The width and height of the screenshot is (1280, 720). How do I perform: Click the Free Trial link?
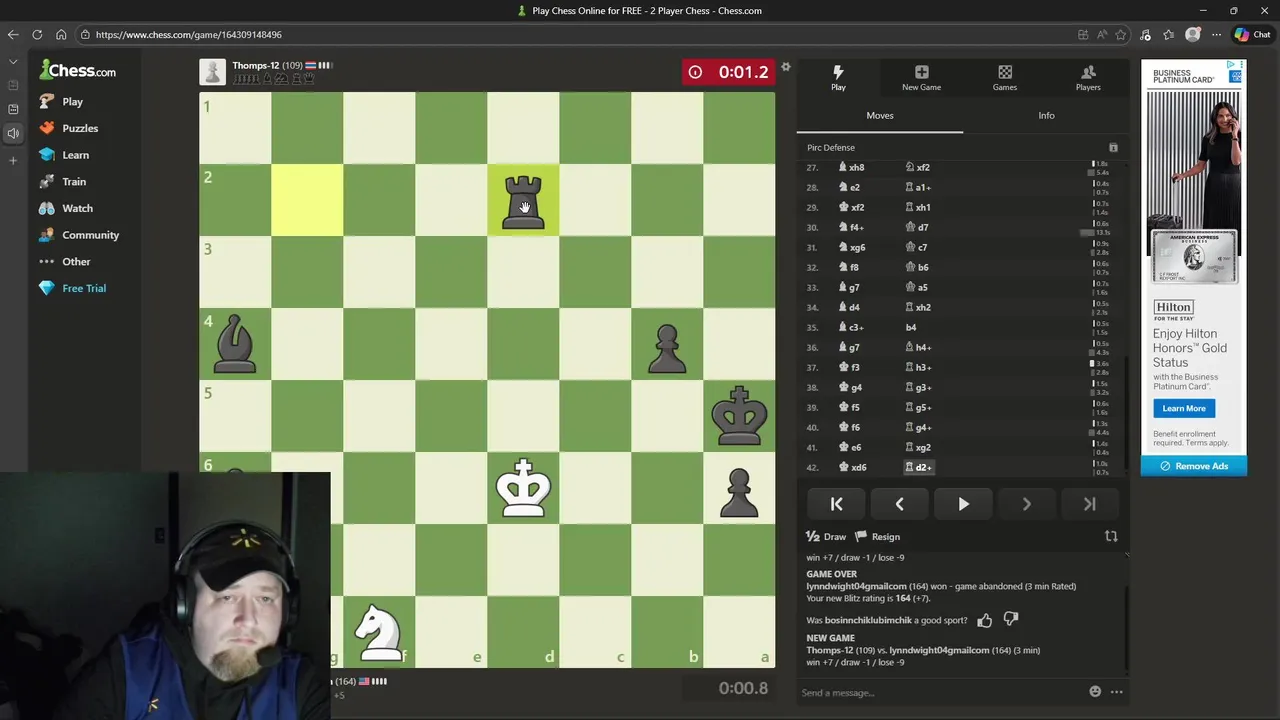coord(72,288)
